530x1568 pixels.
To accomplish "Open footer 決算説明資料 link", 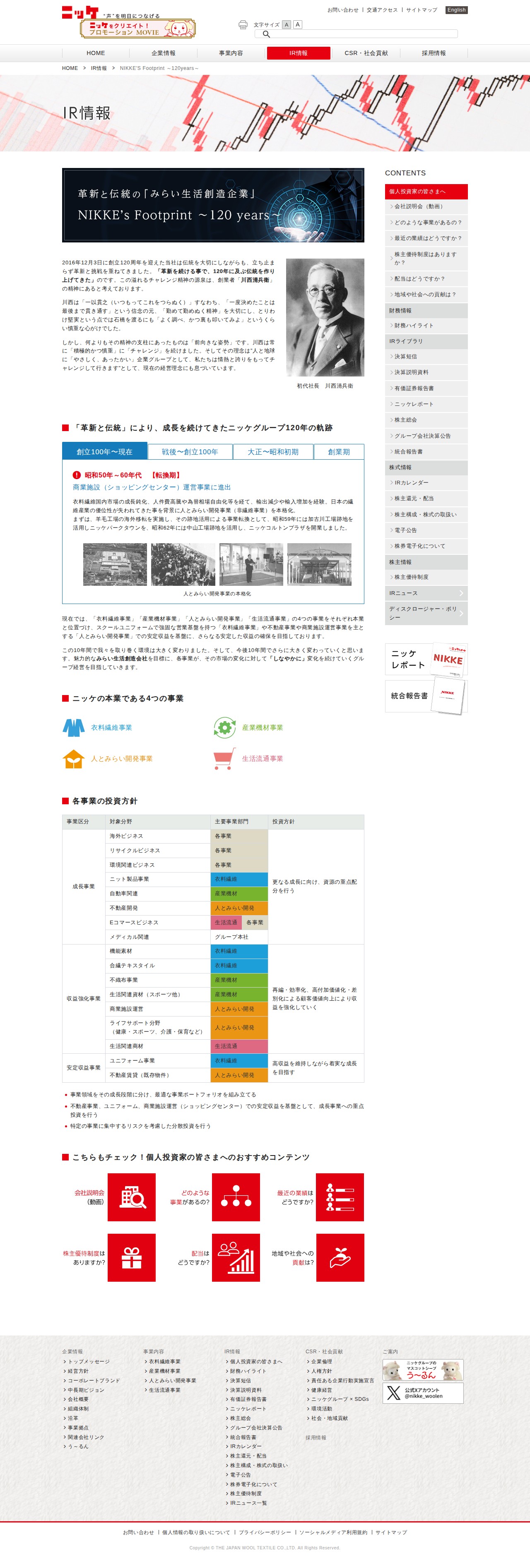I will tap(246, 1390).
